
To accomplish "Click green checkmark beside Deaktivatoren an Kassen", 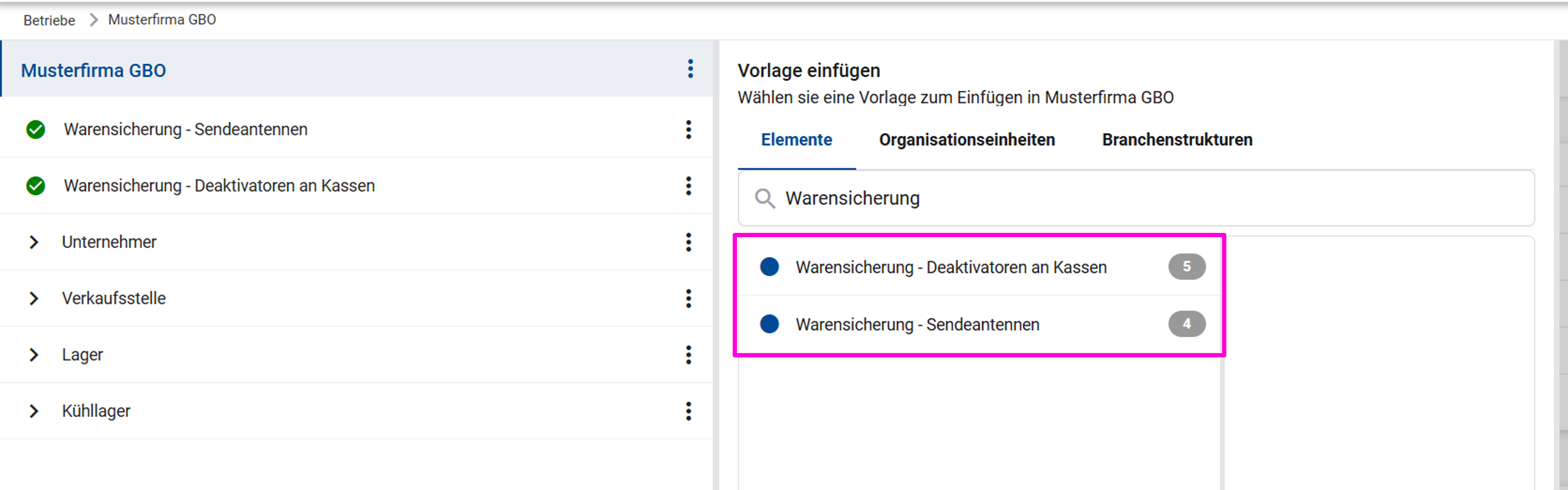I will (36, 186).
